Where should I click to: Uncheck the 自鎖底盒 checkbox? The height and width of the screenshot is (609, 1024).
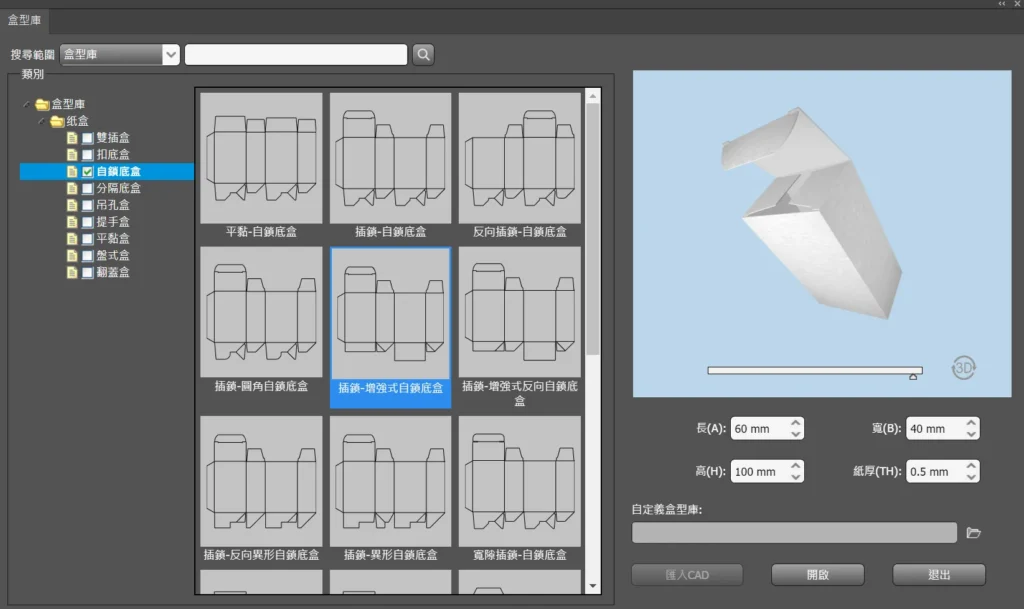click(88, 172)
